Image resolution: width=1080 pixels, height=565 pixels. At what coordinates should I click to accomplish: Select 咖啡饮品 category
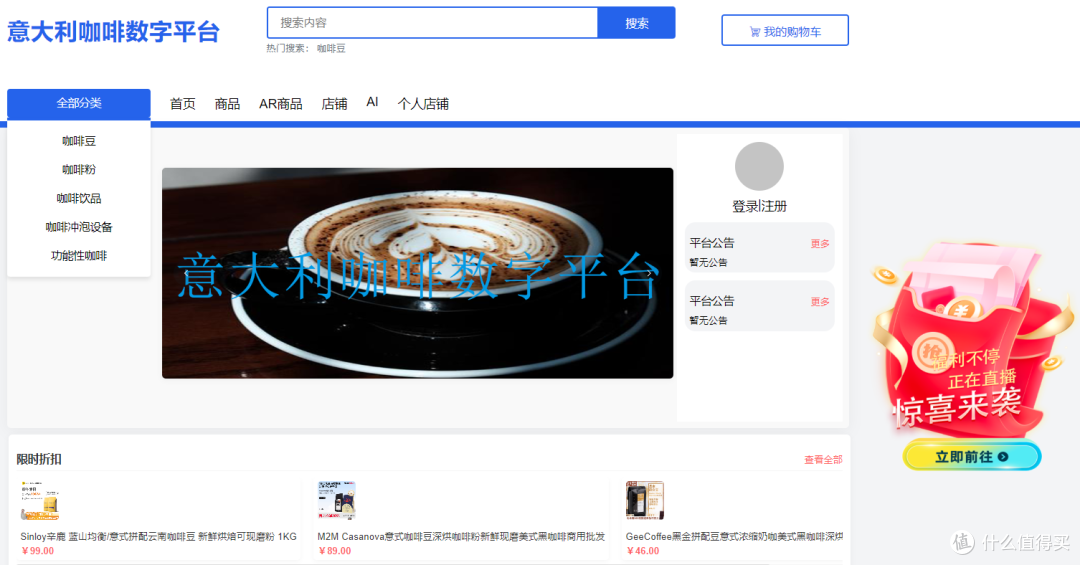[79, 198]
